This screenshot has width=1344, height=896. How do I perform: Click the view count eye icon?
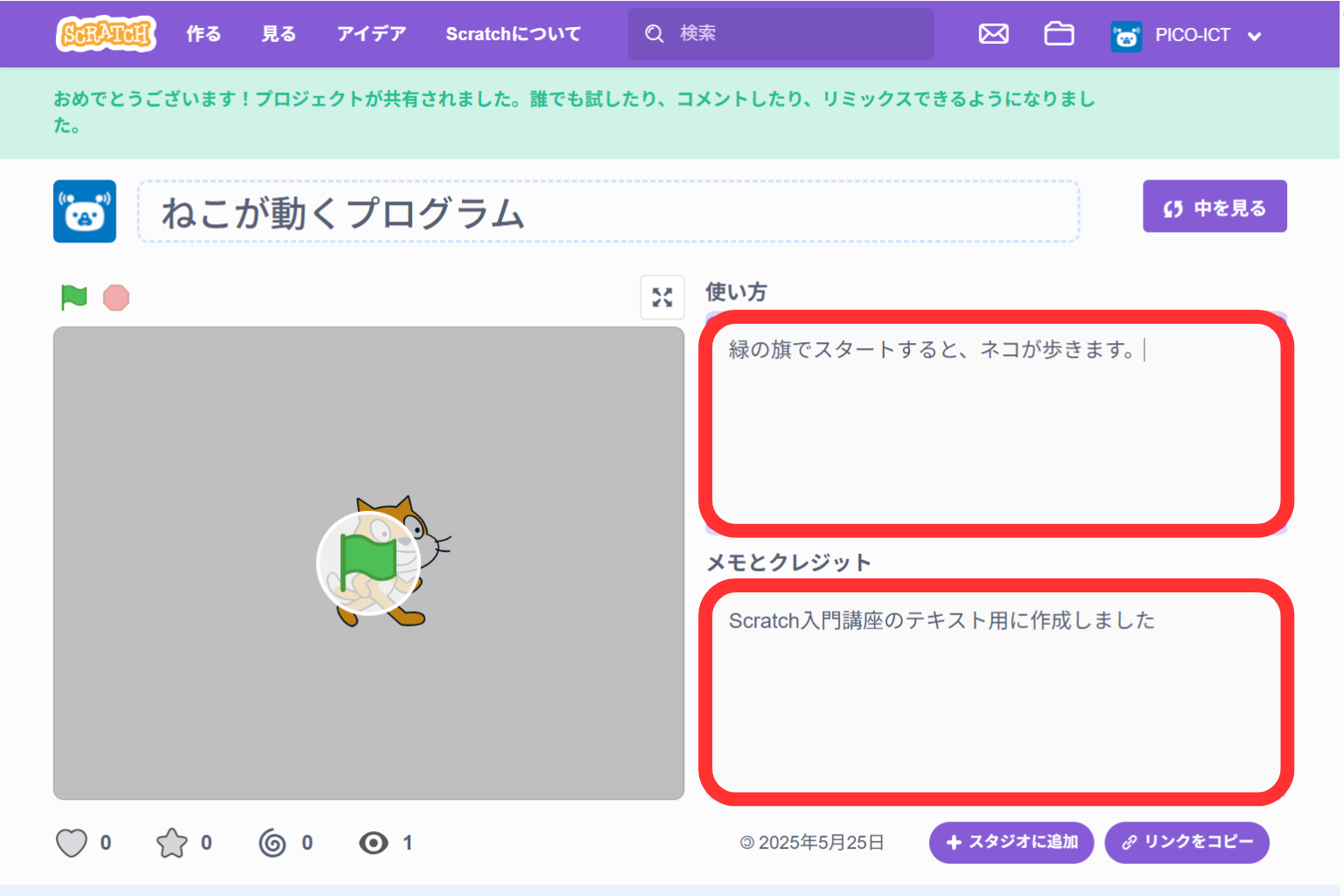pos(374,843)
